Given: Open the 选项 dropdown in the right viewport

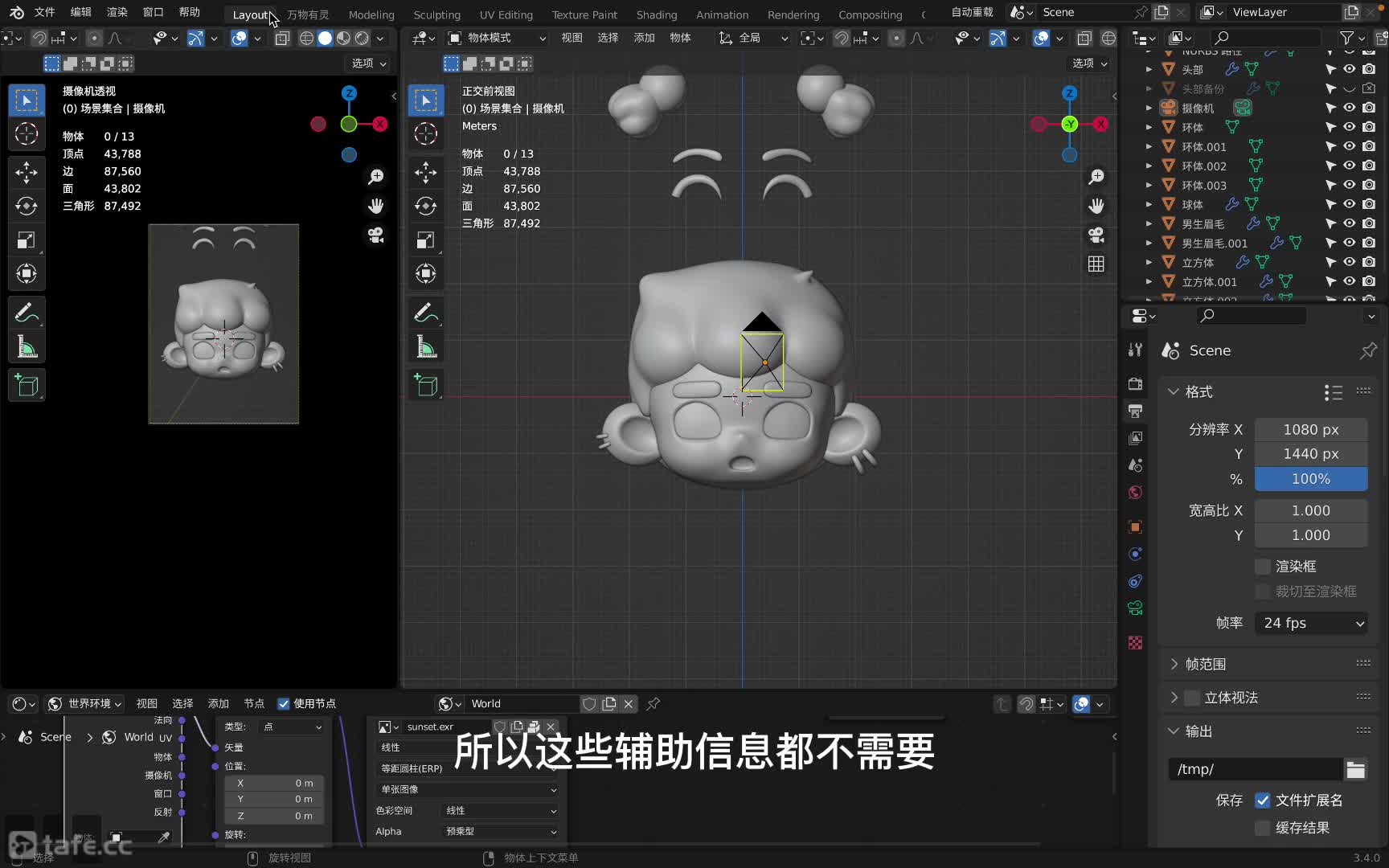Looking at the screenshot, I should pyautogui.click(x=1090, y=63).
